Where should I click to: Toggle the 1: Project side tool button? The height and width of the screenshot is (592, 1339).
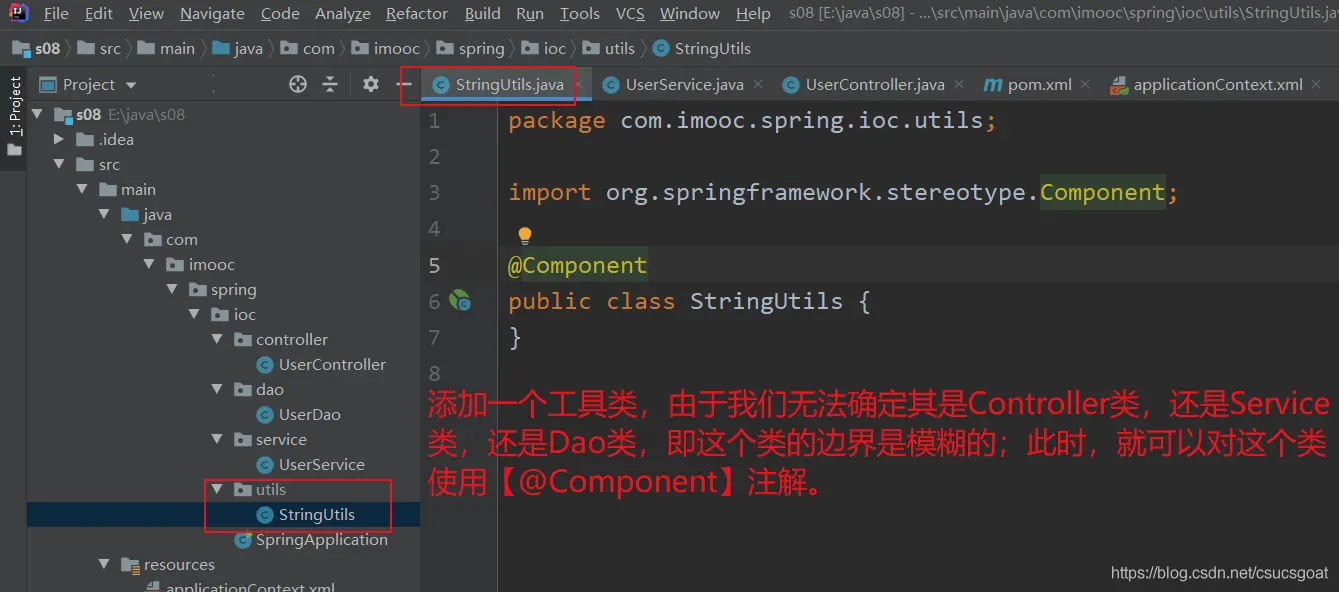(x=14, y=117)
